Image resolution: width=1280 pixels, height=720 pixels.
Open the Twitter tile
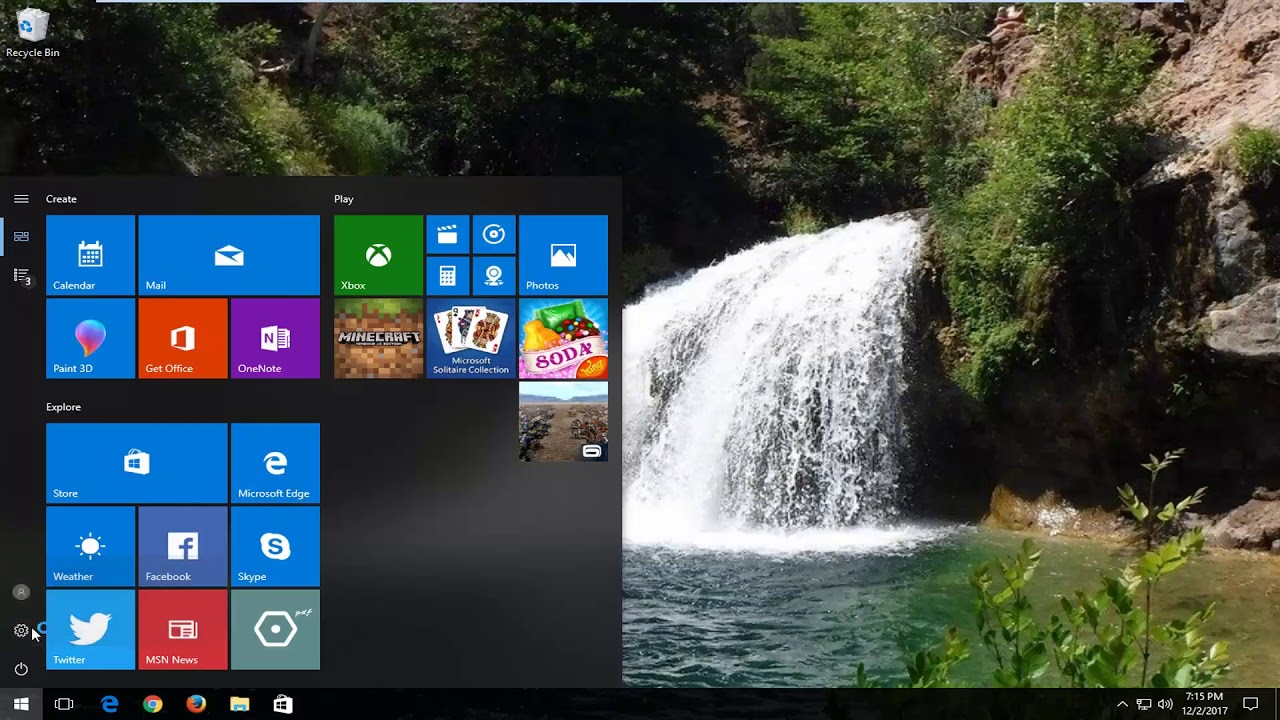pos(90,629)
